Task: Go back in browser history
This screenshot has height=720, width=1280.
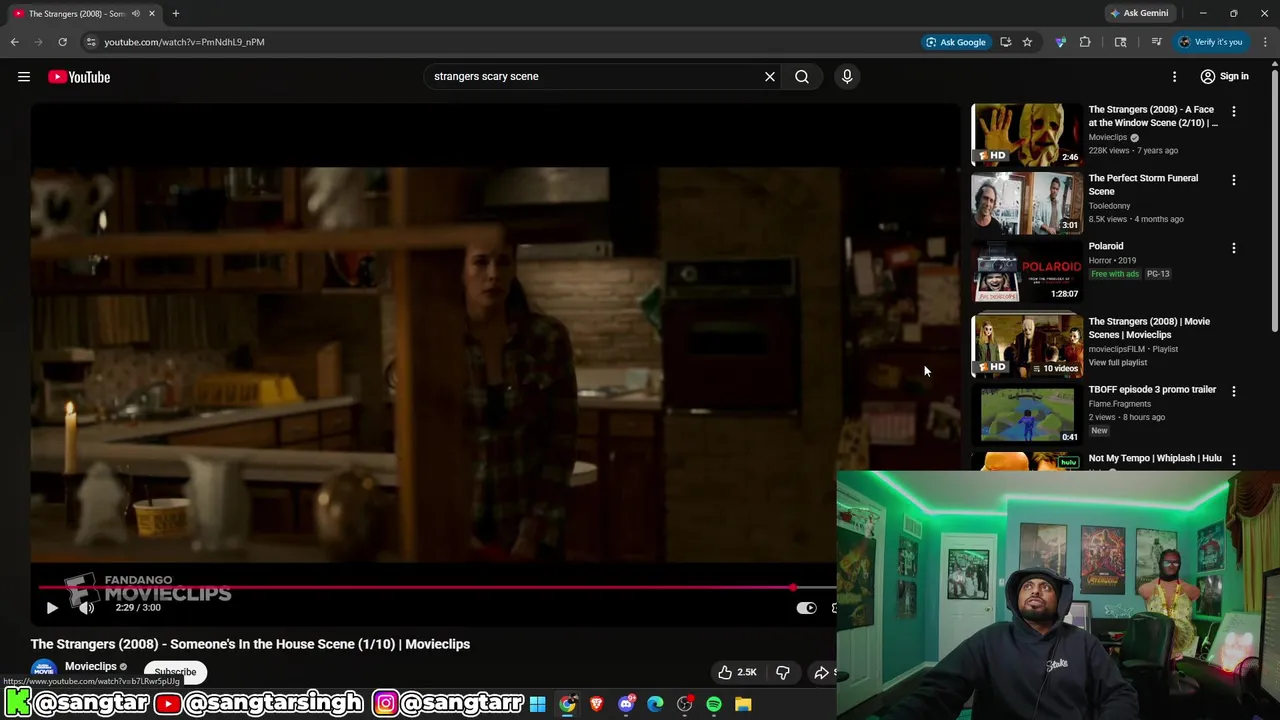Action: tap(14, 42)
